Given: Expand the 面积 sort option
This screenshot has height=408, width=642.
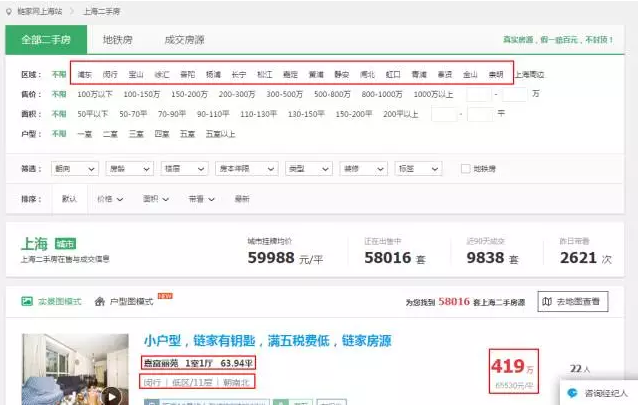Looking at the screenshot, I should 156,199.
